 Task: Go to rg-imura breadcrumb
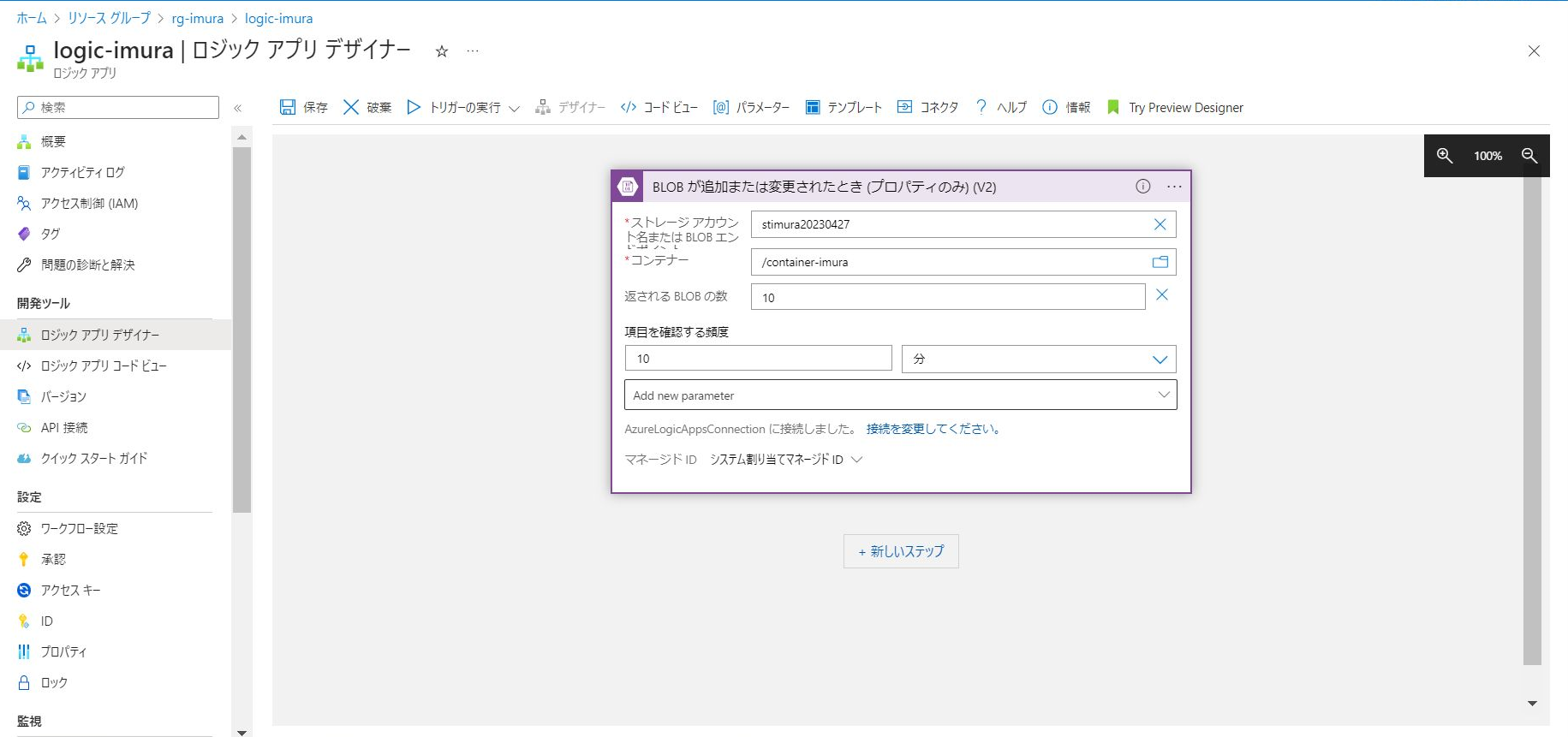pos(197,18)
